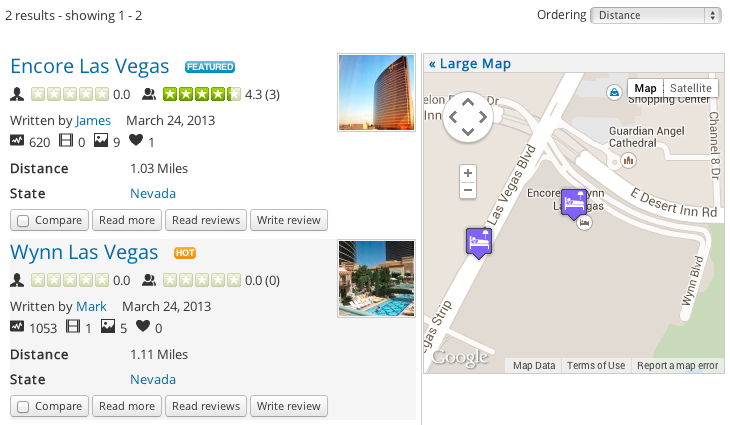
Task: Open the Wynn Las Vegas listing title
Action: point(84,252)
